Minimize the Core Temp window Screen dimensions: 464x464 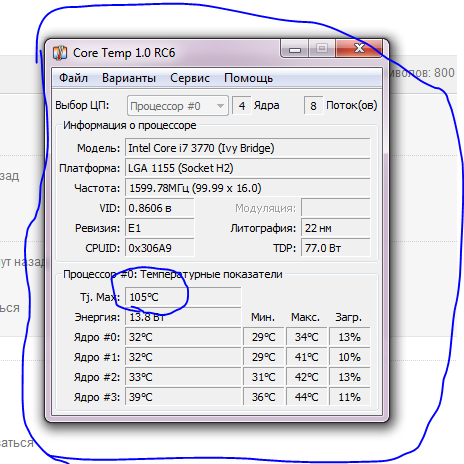(295, 49)
